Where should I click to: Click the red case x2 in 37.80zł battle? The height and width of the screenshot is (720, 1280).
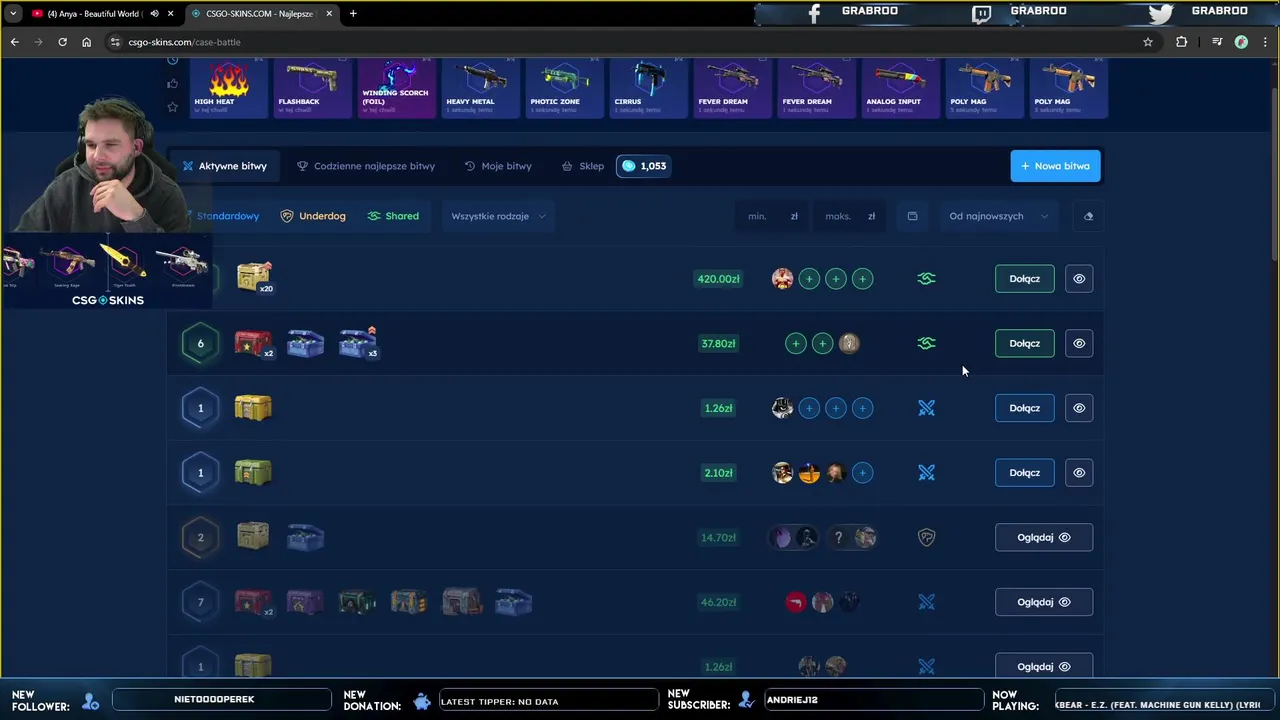point(254,343)
